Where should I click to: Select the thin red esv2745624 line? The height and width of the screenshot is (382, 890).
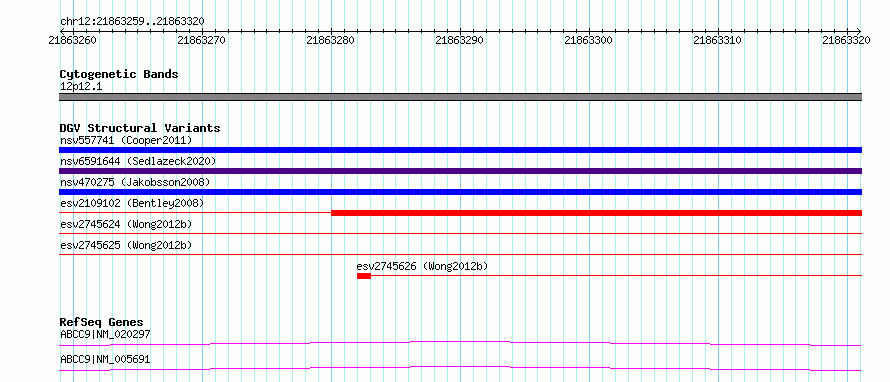(x=460, y=233)
